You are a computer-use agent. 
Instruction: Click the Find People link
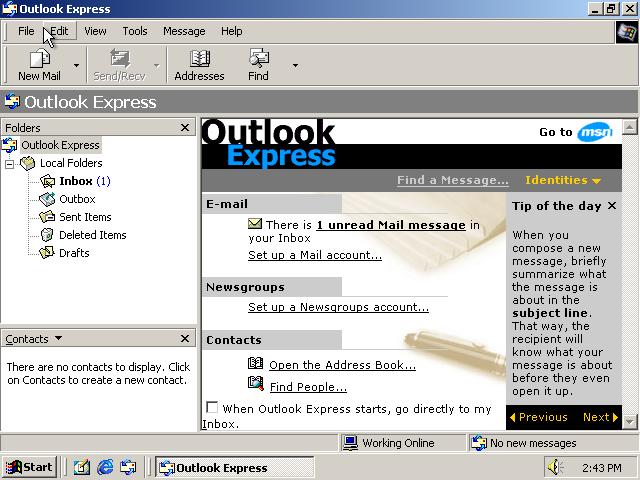[x=308, y=387]
